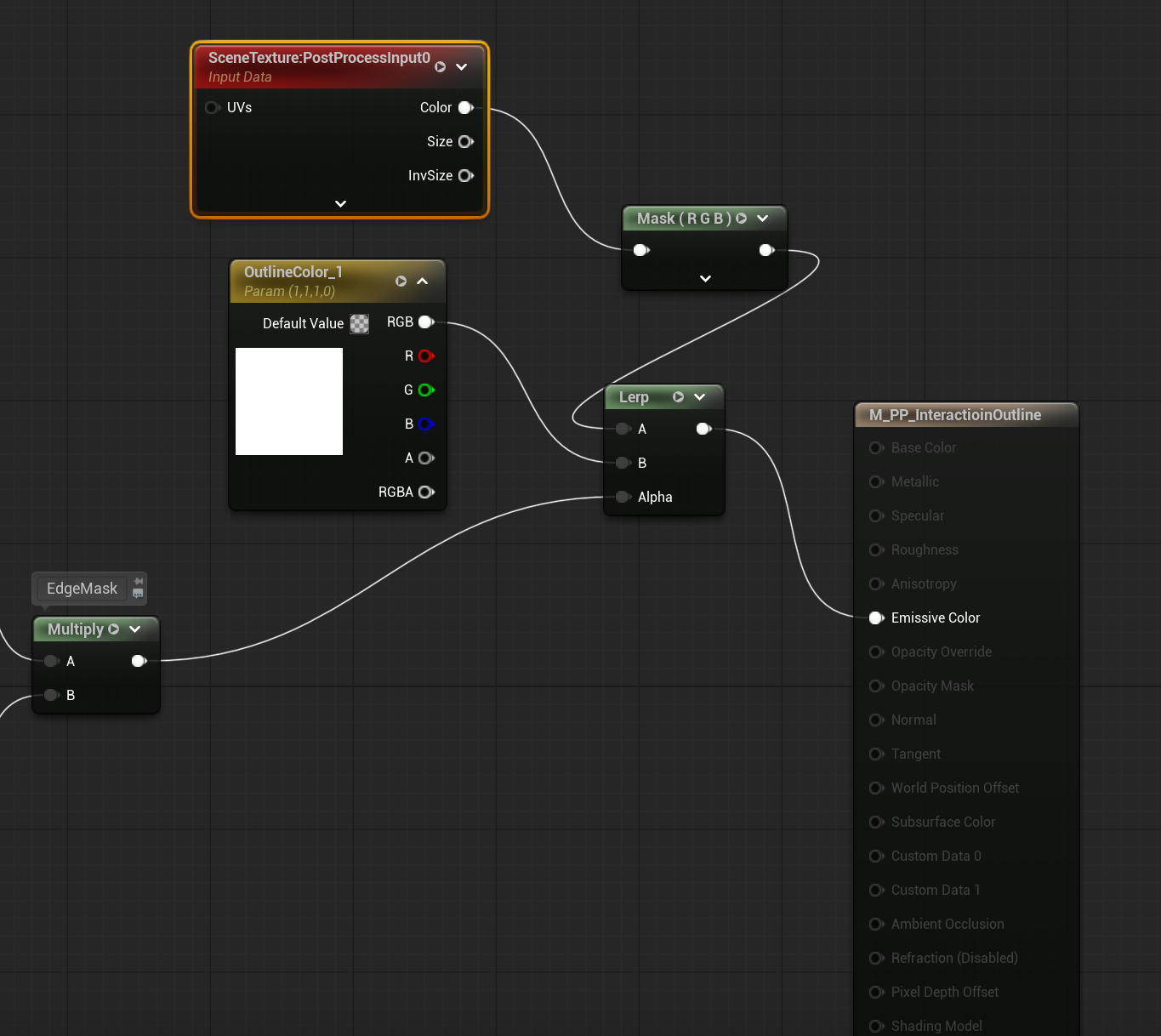Click RGBA output pin on OutlineColor_1
Viewport: 1161px width, 1036px height.
[426, 492]
